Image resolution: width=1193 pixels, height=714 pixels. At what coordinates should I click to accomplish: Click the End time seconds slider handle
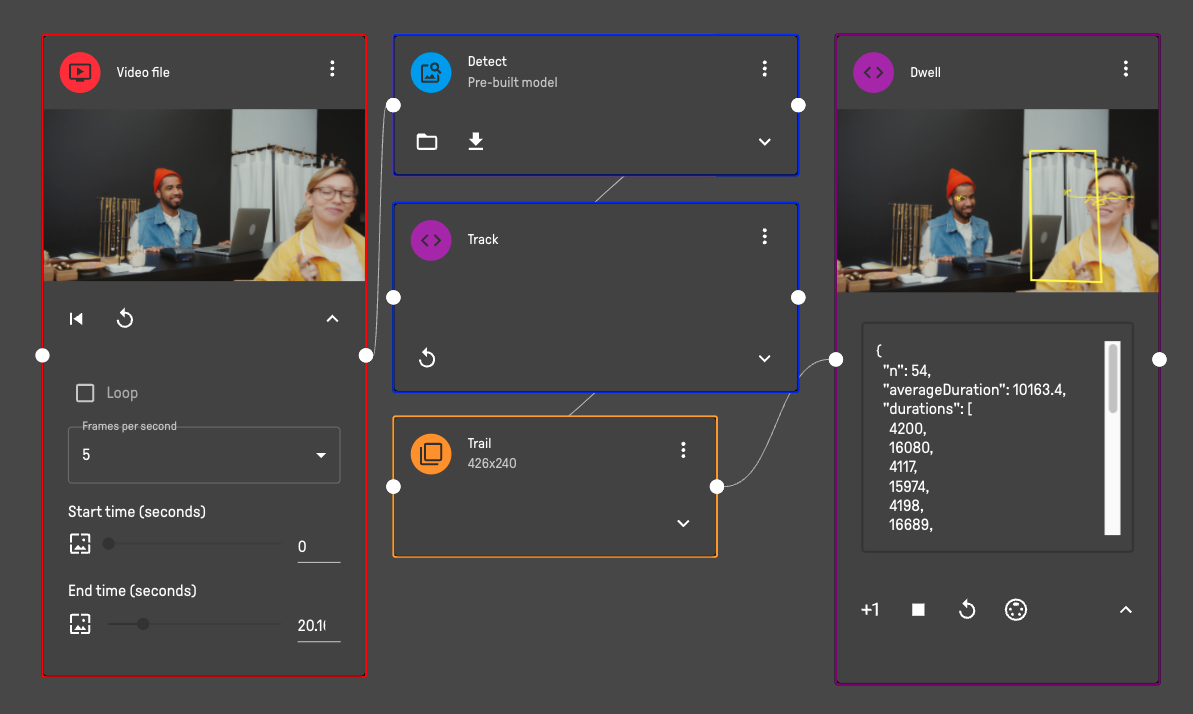143,624
